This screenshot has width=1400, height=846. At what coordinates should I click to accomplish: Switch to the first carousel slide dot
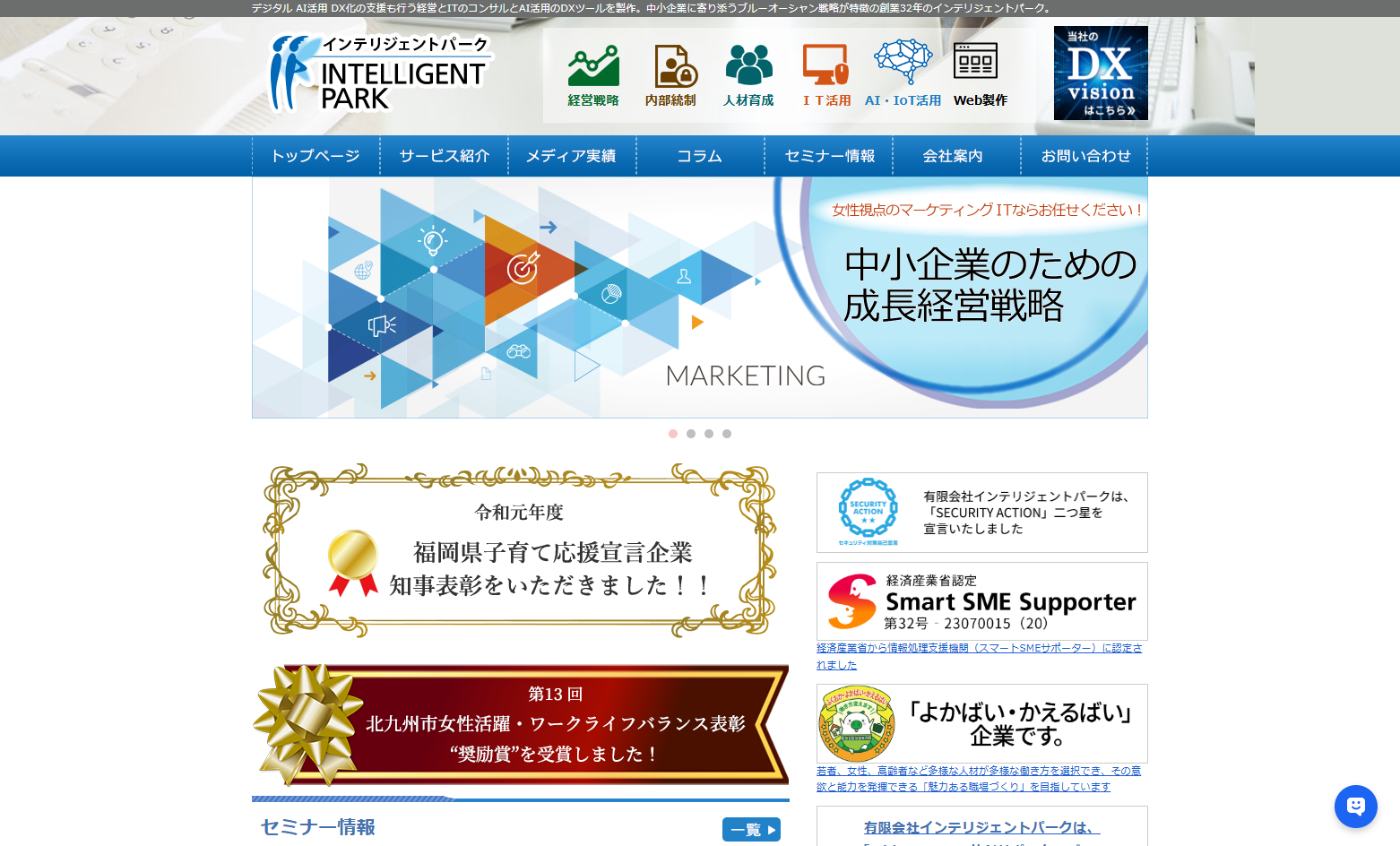(x=673, y=434)
